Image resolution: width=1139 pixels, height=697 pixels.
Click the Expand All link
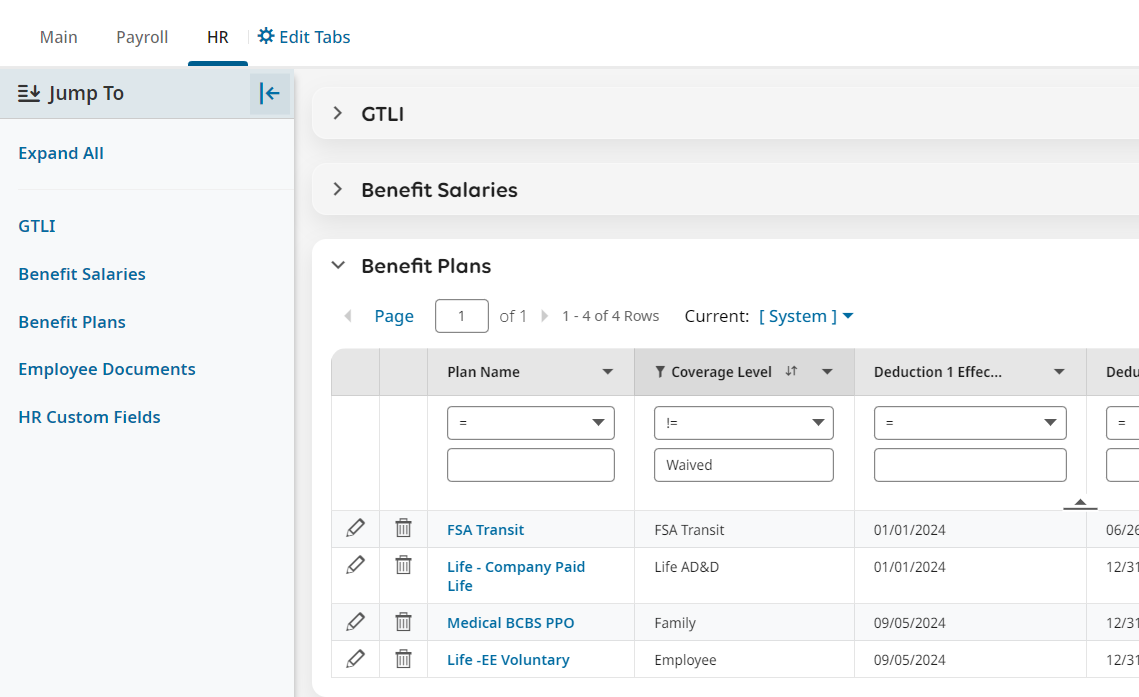(61, 153)
